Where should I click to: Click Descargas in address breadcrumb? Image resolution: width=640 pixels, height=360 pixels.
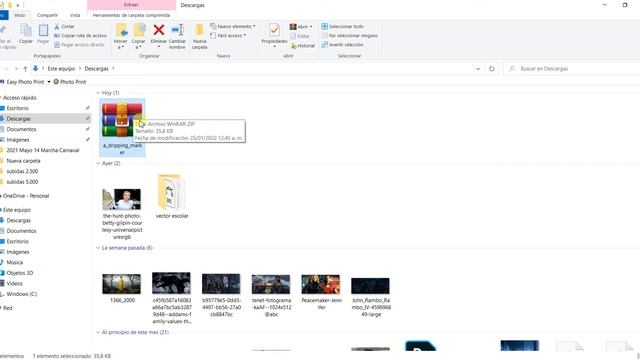[96, 69]
